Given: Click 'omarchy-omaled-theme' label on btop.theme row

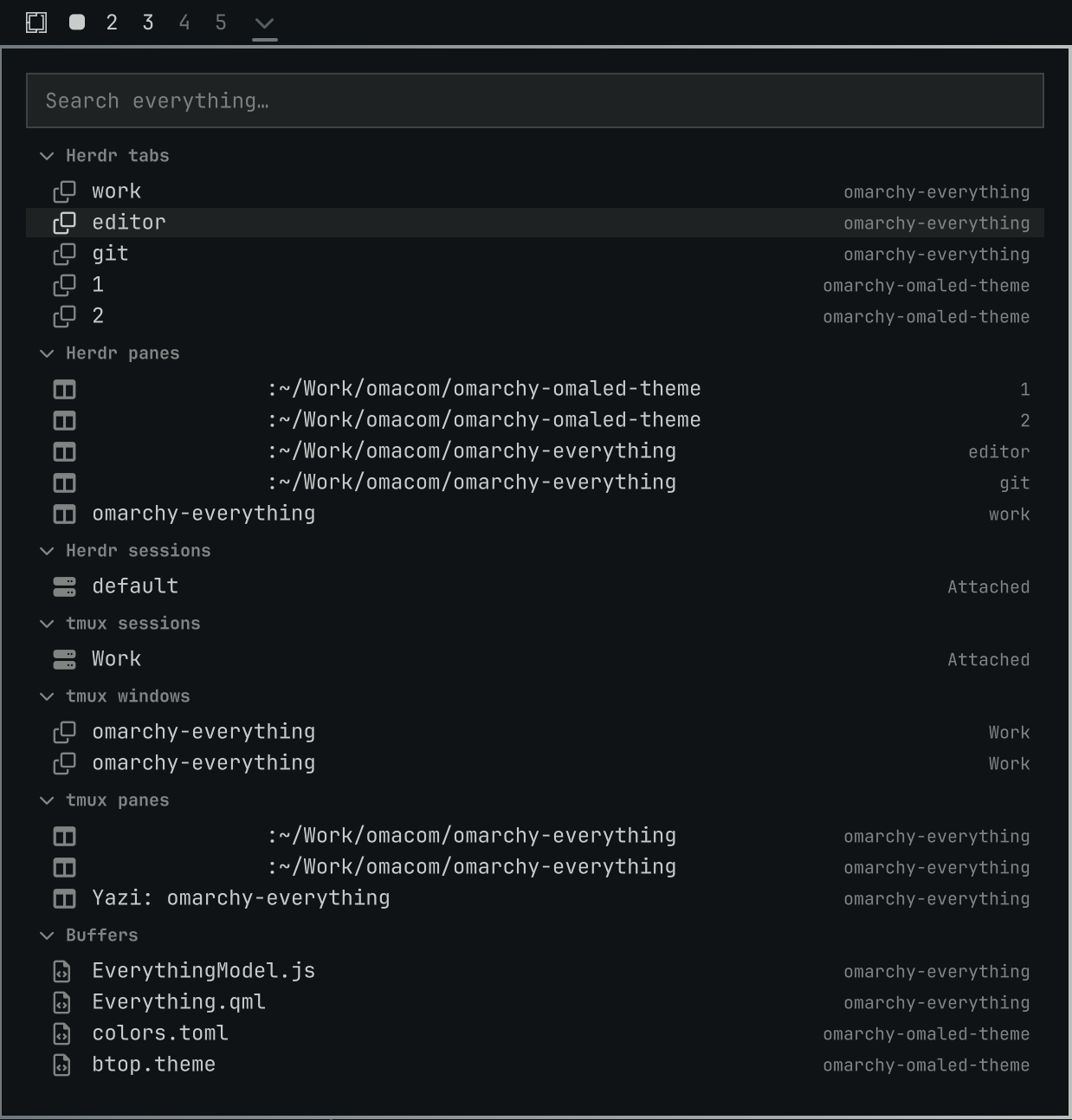Looking at the screenshot, I should tap(927, 1065).
